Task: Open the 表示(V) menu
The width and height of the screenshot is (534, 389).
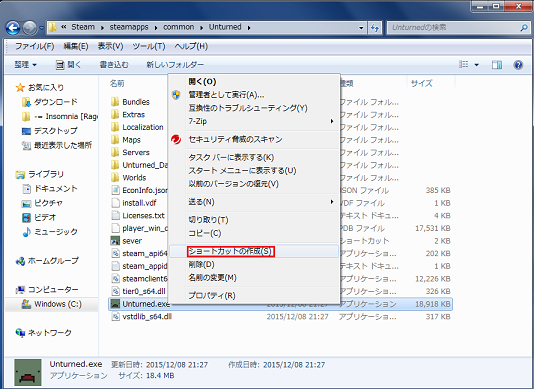Action: click(x=110, y=46)
